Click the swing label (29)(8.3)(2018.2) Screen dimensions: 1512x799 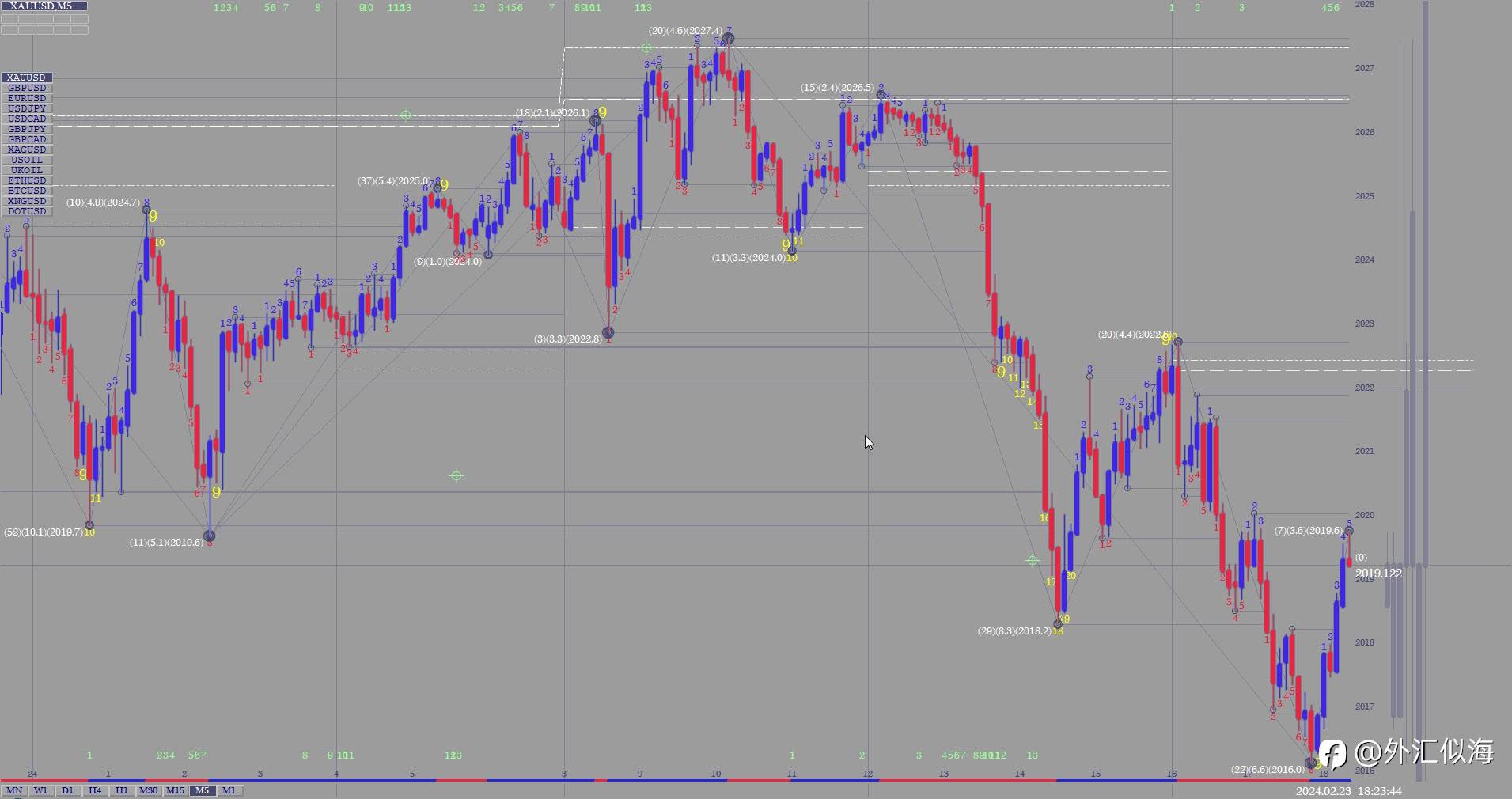tap(1014, 631)
